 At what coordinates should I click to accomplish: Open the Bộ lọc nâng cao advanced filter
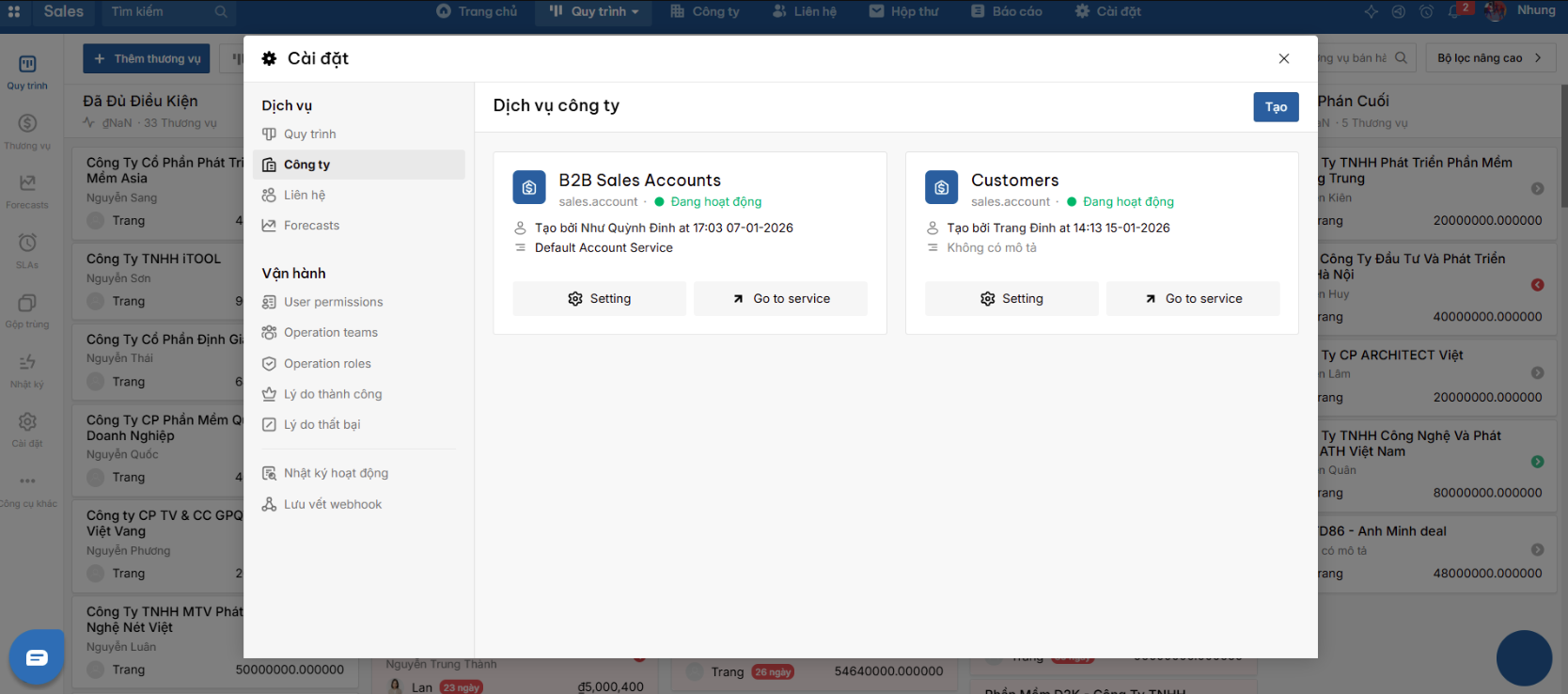(1490, 58)
